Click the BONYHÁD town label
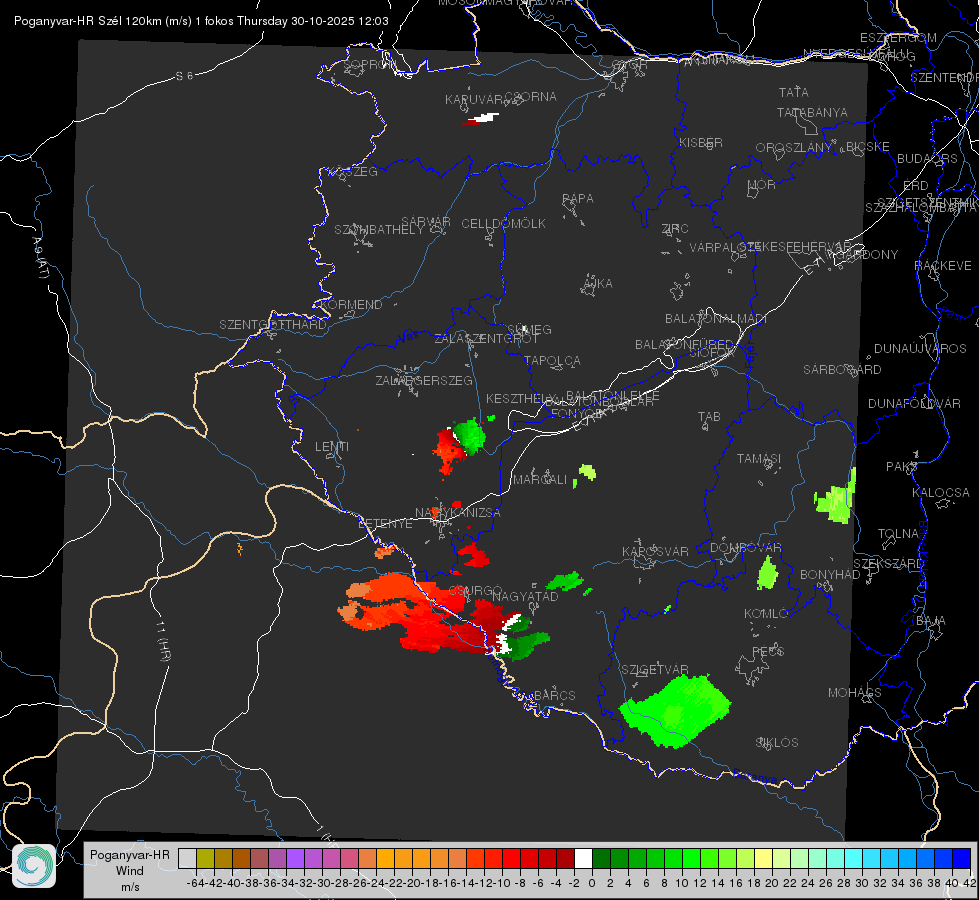979x900 pixels. coord(830,575)
